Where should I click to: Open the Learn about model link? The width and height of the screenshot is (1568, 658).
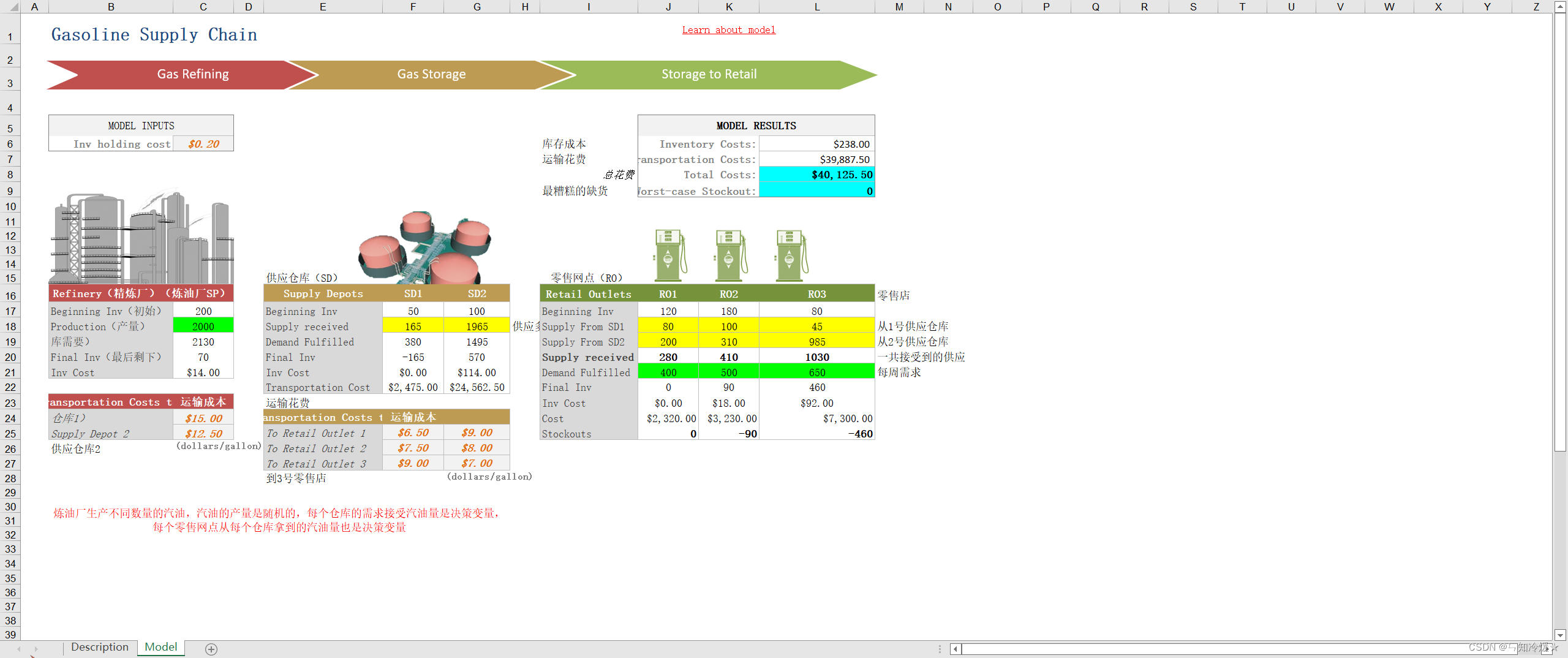pos(729,30)
